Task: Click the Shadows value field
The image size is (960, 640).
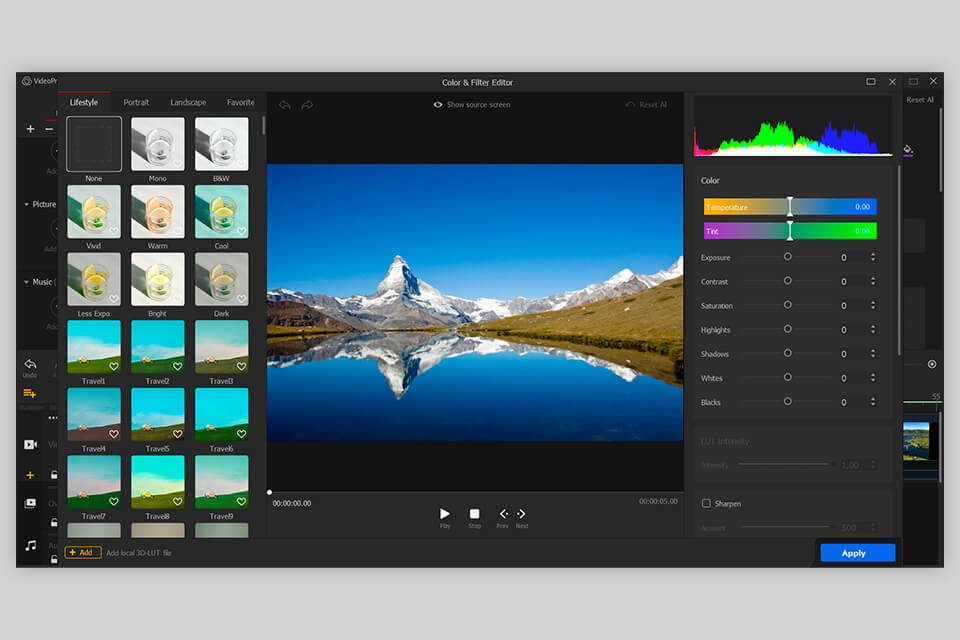Action: coord(851,354)
